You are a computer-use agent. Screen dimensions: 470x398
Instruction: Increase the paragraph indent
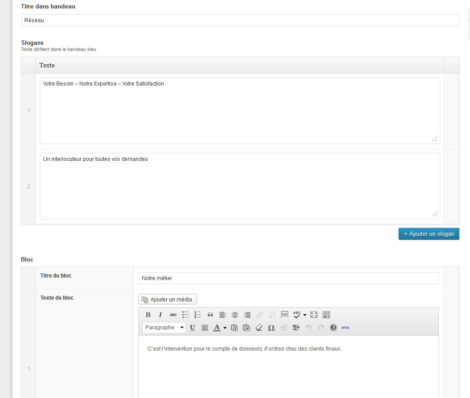pos(296,328)
